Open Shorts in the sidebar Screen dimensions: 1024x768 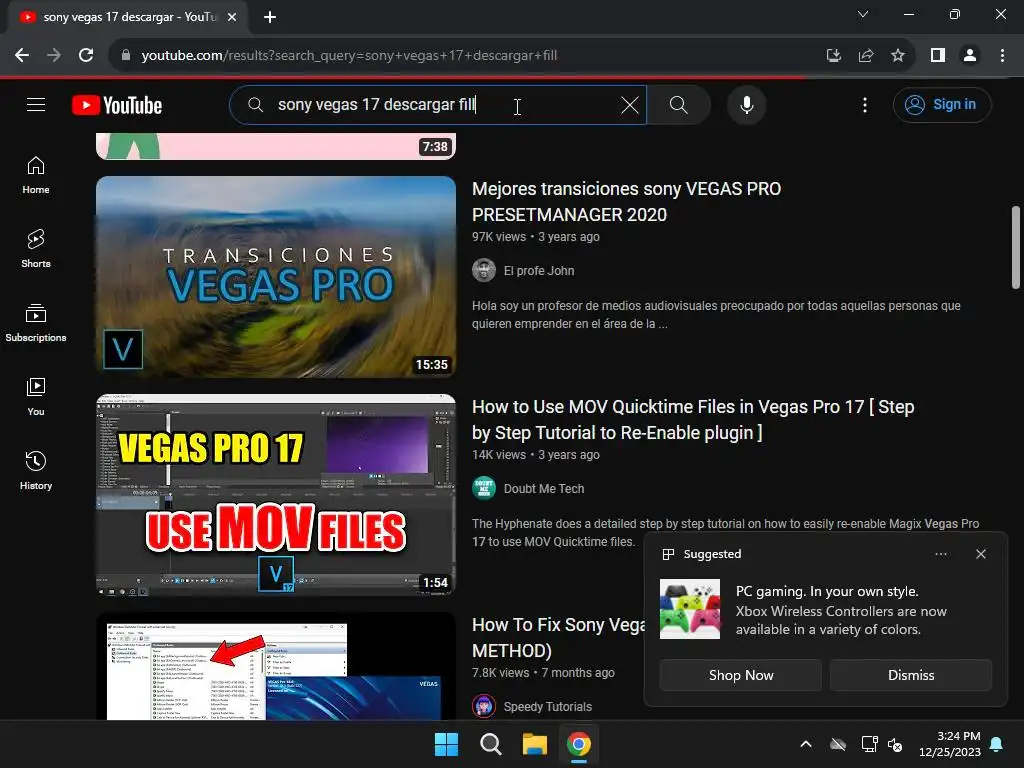pyautogui.click(x=36, y=249)
